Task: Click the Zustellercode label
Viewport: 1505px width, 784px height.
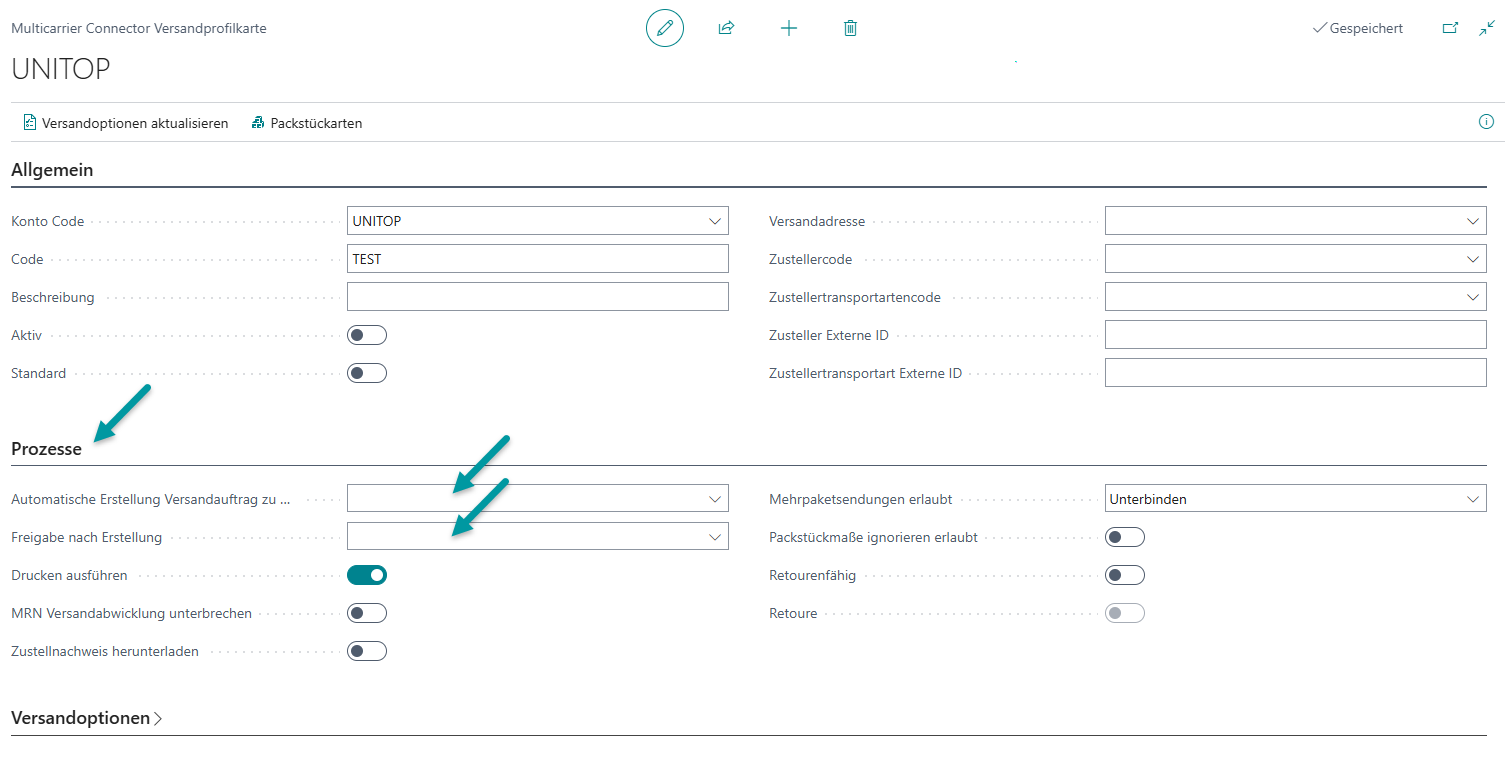Action: (811, 259)
